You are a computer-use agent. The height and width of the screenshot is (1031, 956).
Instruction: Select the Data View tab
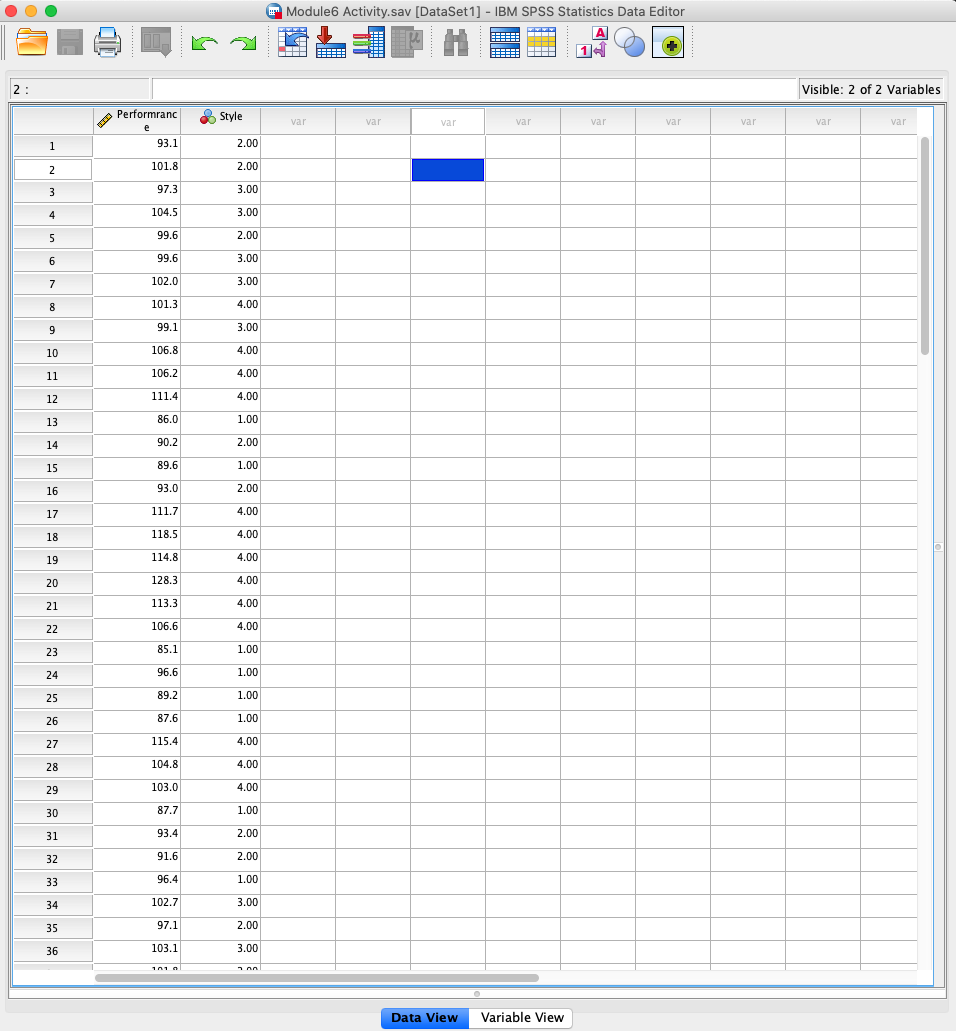tap(424, 1018)
